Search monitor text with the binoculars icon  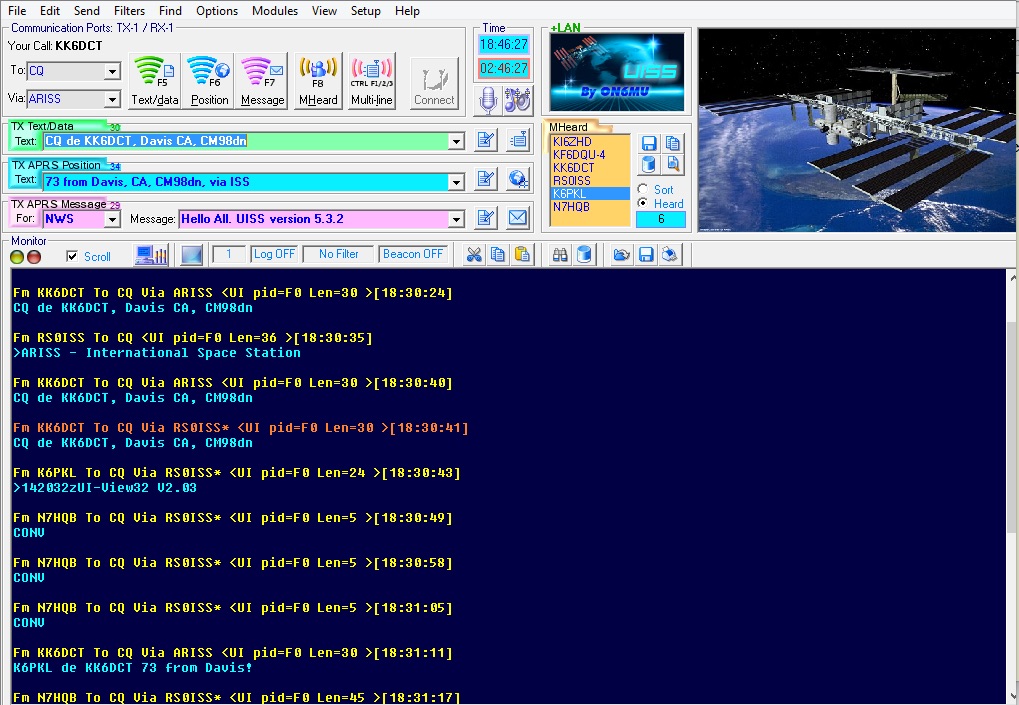pyautogui.click(x=559, y=254)
